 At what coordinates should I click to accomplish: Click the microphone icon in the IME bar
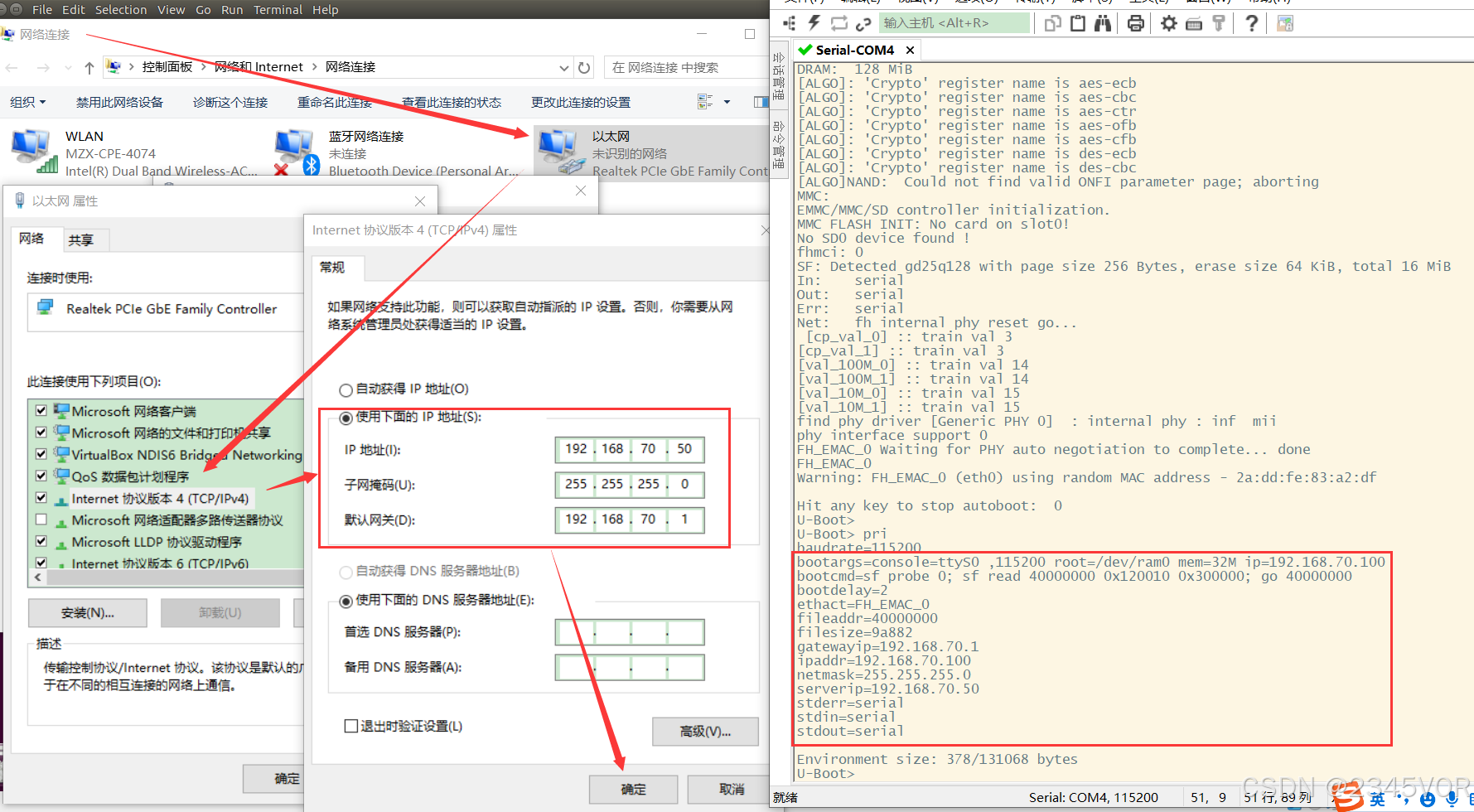[1451, 799]
